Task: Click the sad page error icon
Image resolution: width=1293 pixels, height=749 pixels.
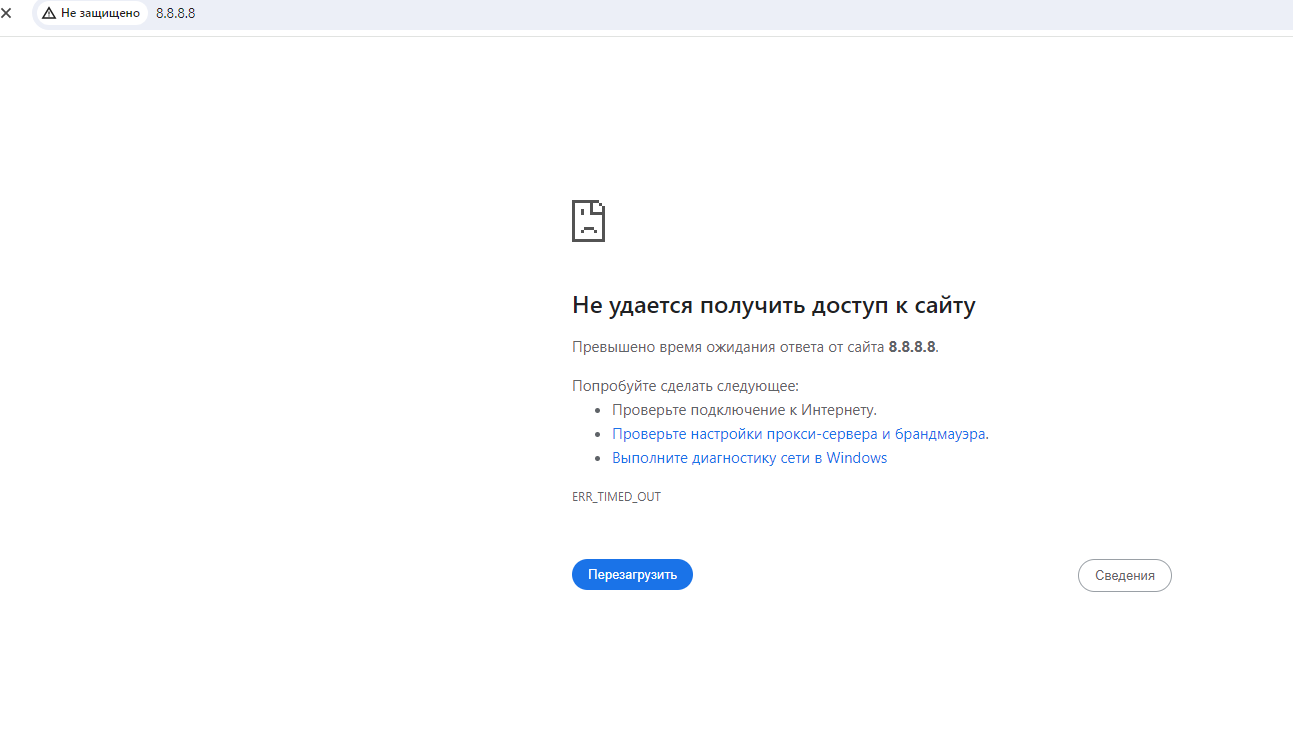Action: [x=588, y=221]
